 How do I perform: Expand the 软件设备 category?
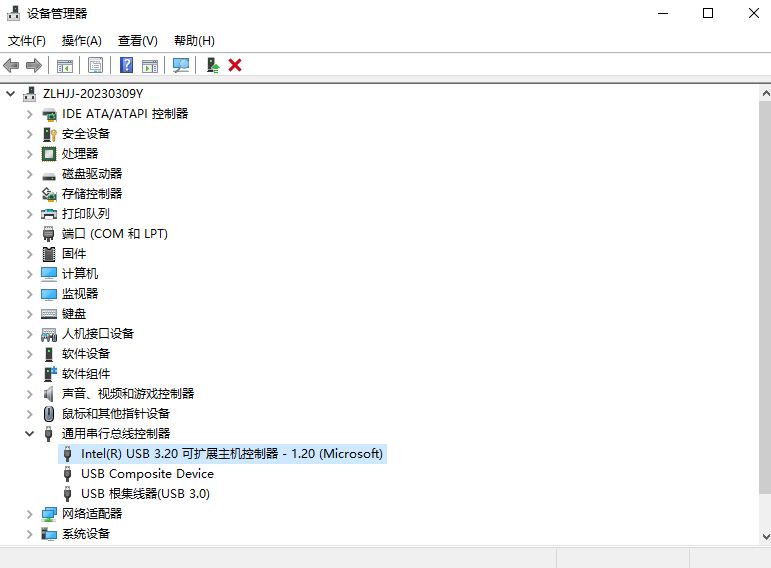30,354
